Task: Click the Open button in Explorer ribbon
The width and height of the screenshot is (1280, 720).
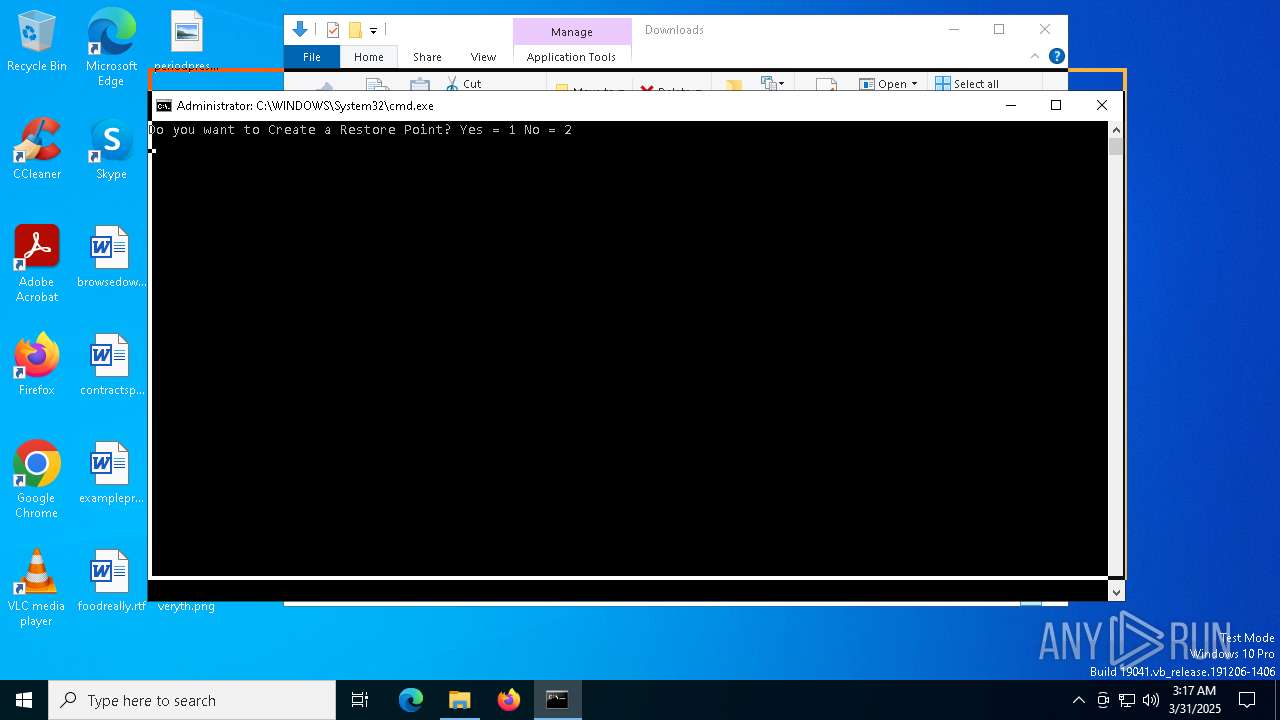Action: tap(883, 84)
